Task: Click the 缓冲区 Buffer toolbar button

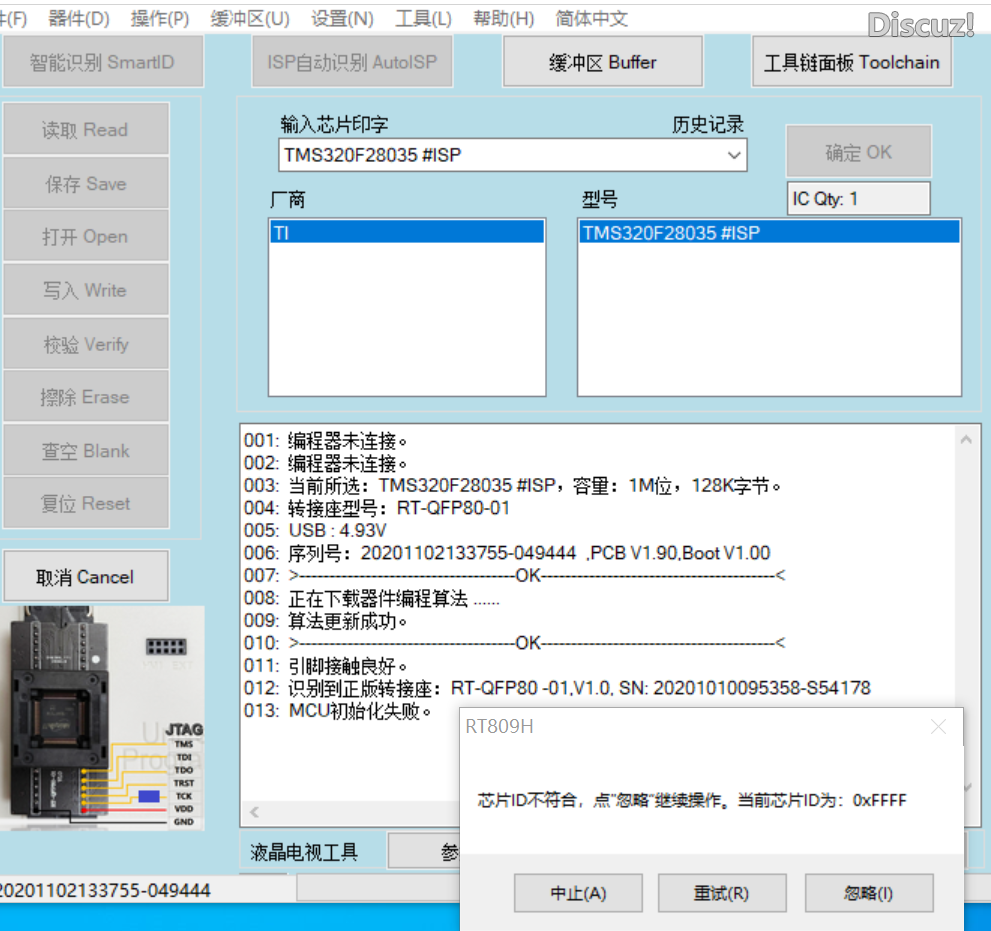Action: pyautogui.click(x=602, y=61)
